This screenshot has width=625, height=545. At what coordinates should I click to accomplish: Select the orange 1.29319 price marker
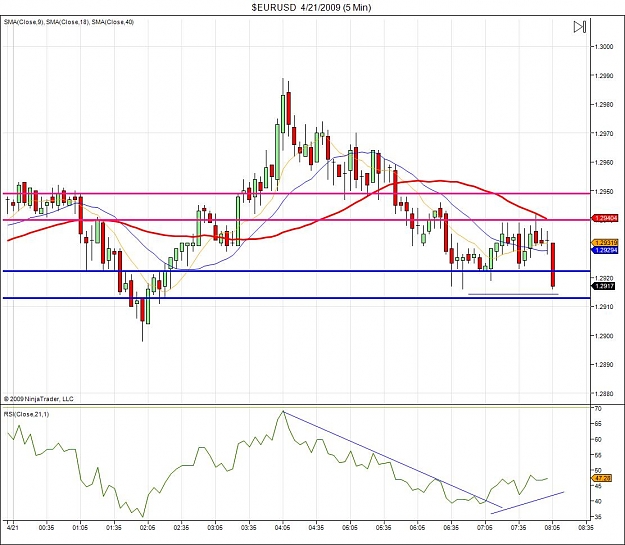(606, 242)
